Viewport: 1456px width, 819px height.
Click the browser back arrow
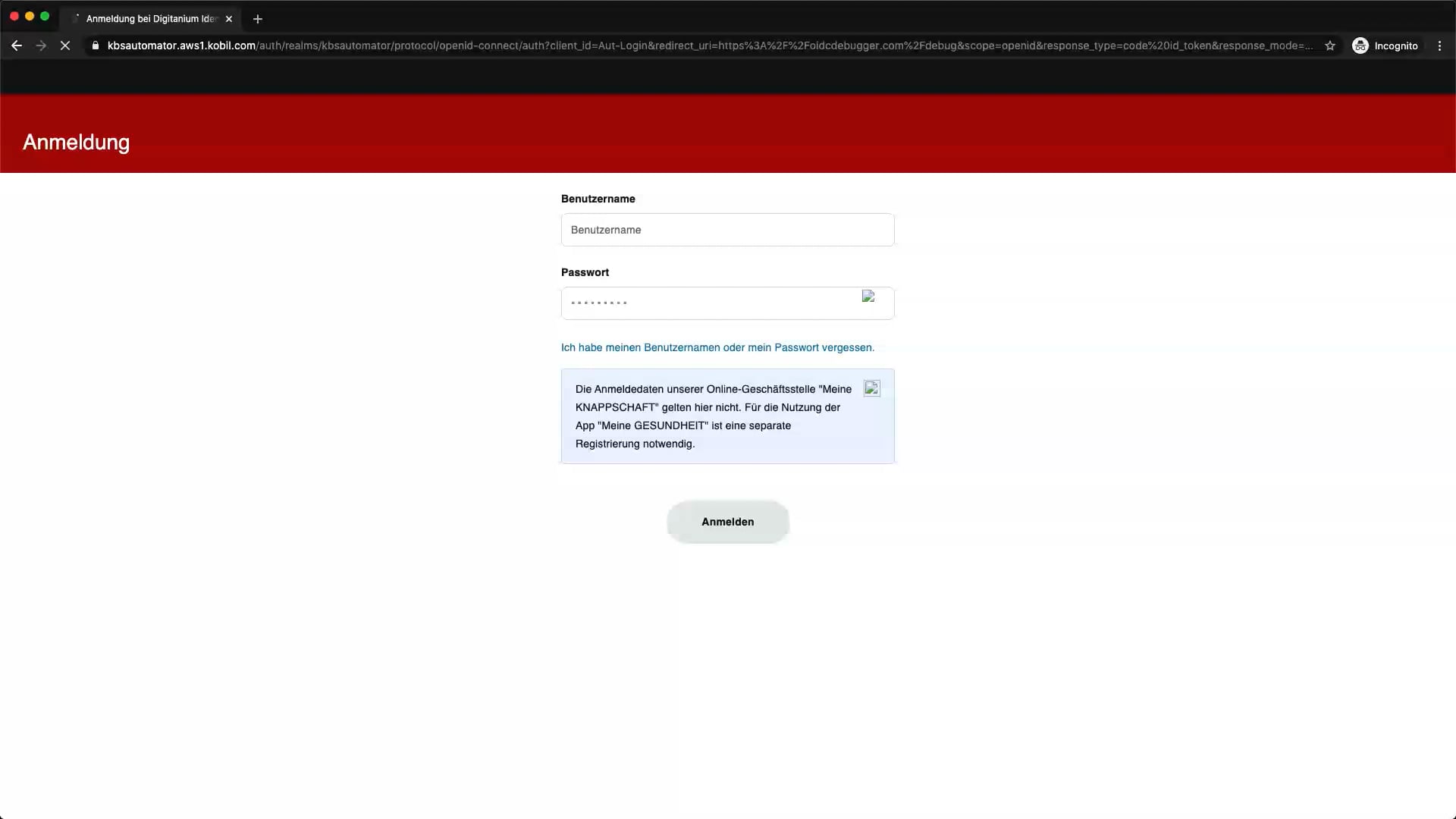[17, 45]
